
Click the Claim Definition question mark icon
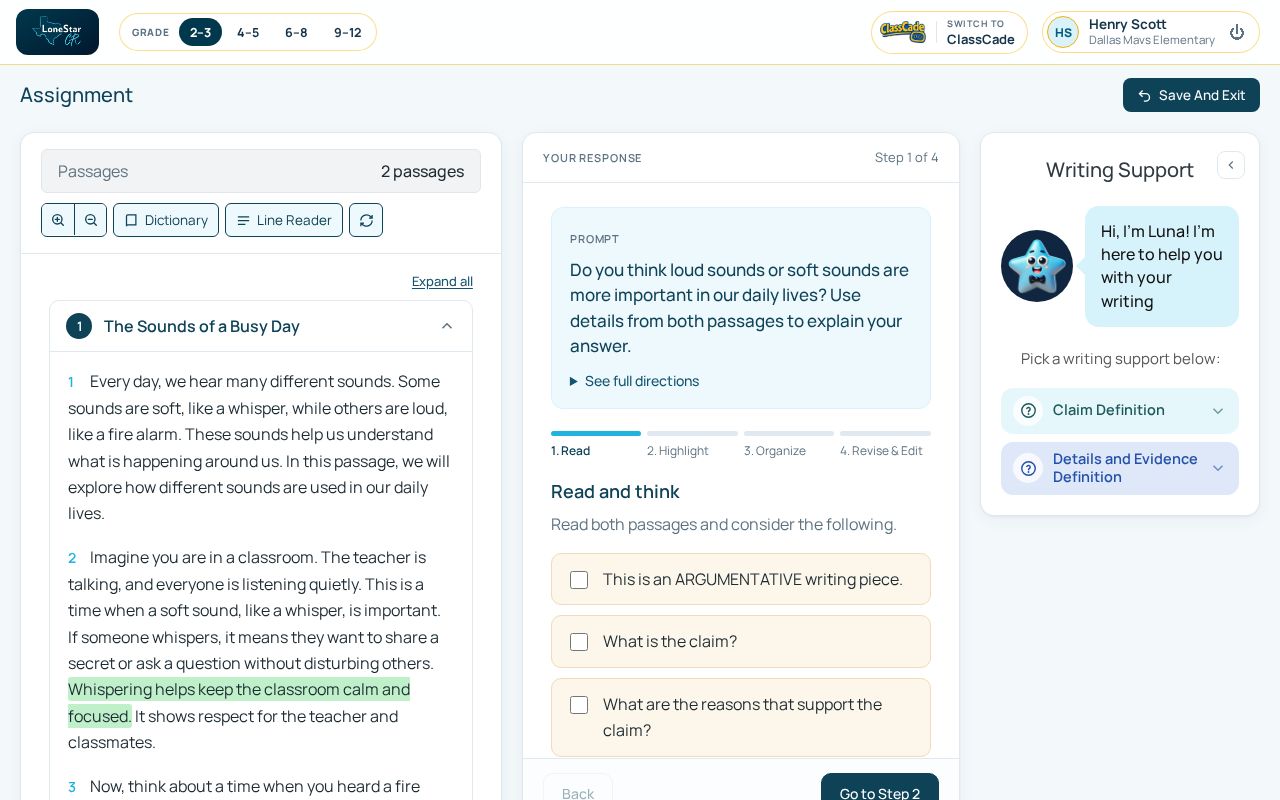point(1028,411)
